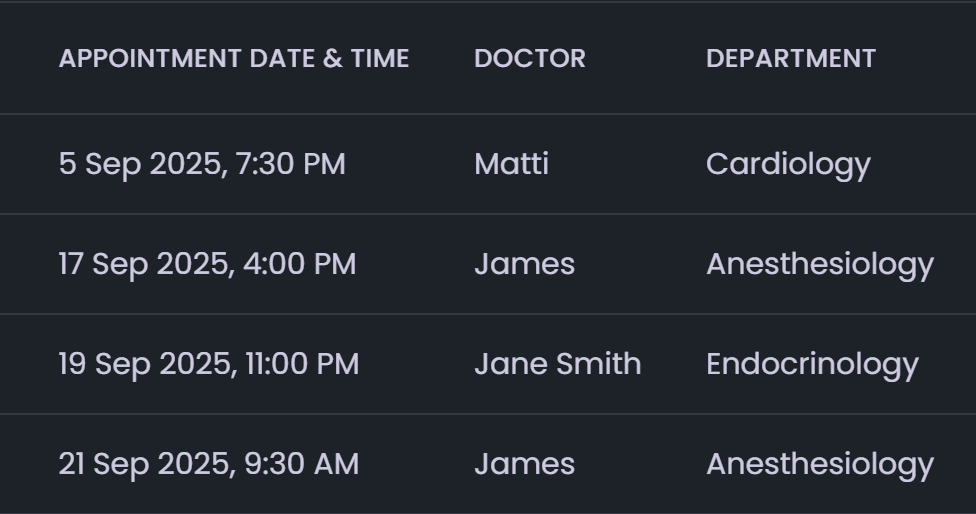This screenshot has width=976, height=514.
Task: Click the date text 19 Sep 2025
Action: pyautogui.click(x=144, y=364)
